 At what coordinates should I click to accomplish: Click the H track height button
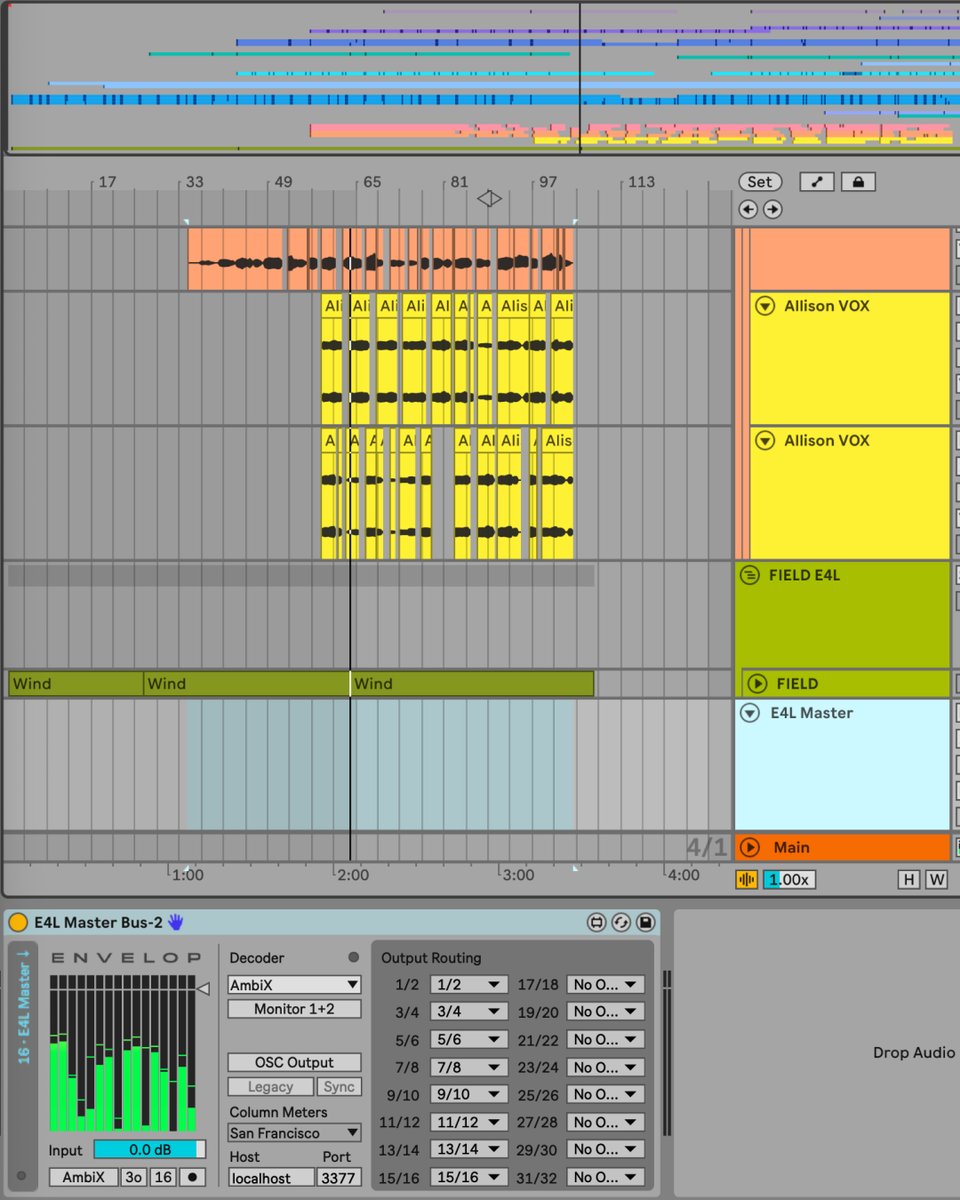[908, 879]
